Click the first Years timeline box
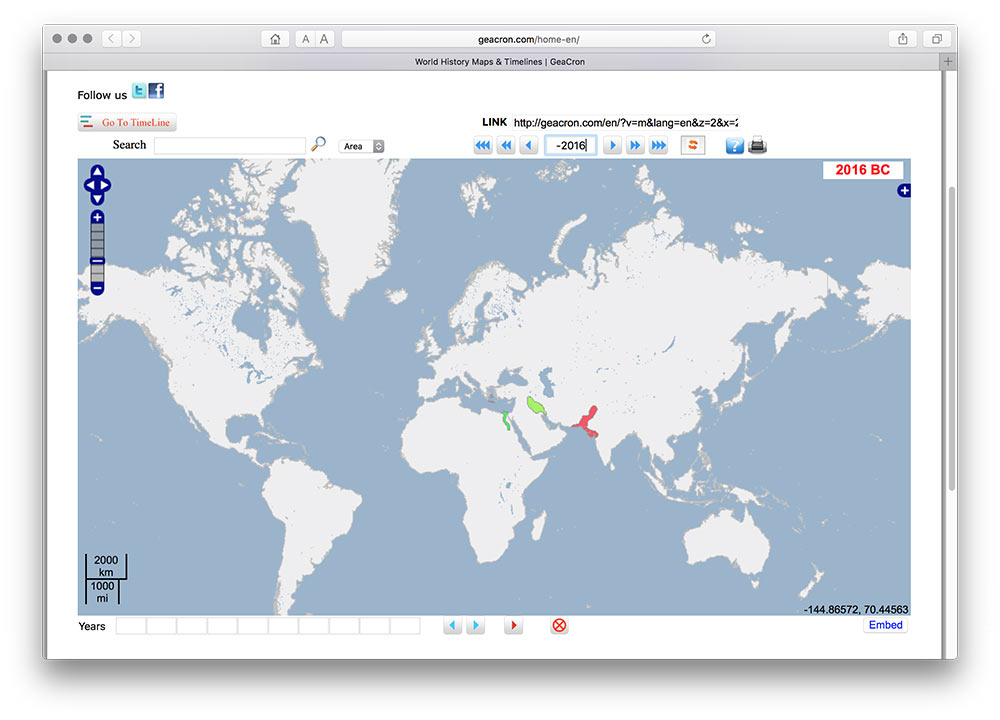Viewport: 1000px width, 720px height. pyautogui.click(x=131, y=626)
